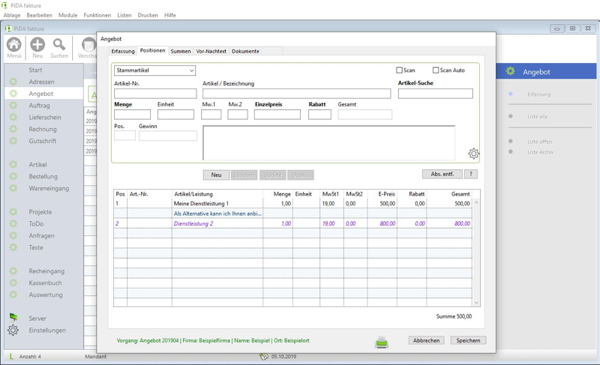The image size is (600, 365).
Task: Click the Neu position button
Action: pos(216,175)
